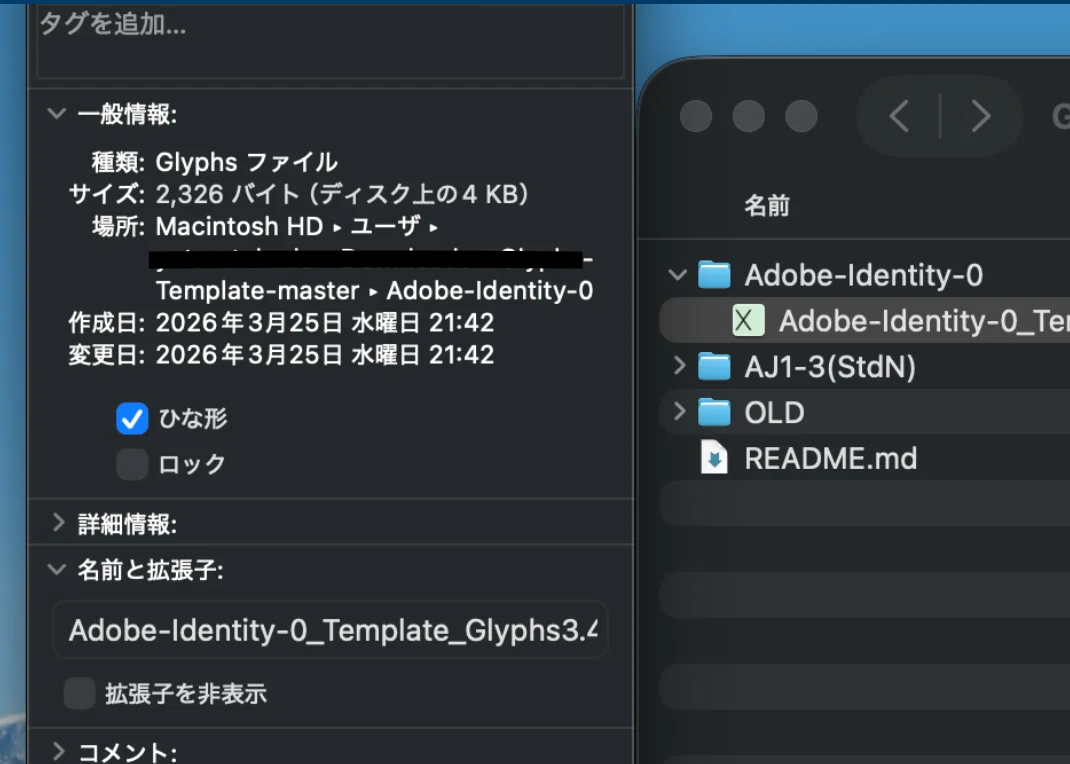
Task: Click the 2,326 バイト size value
Action: coord(342,194)
